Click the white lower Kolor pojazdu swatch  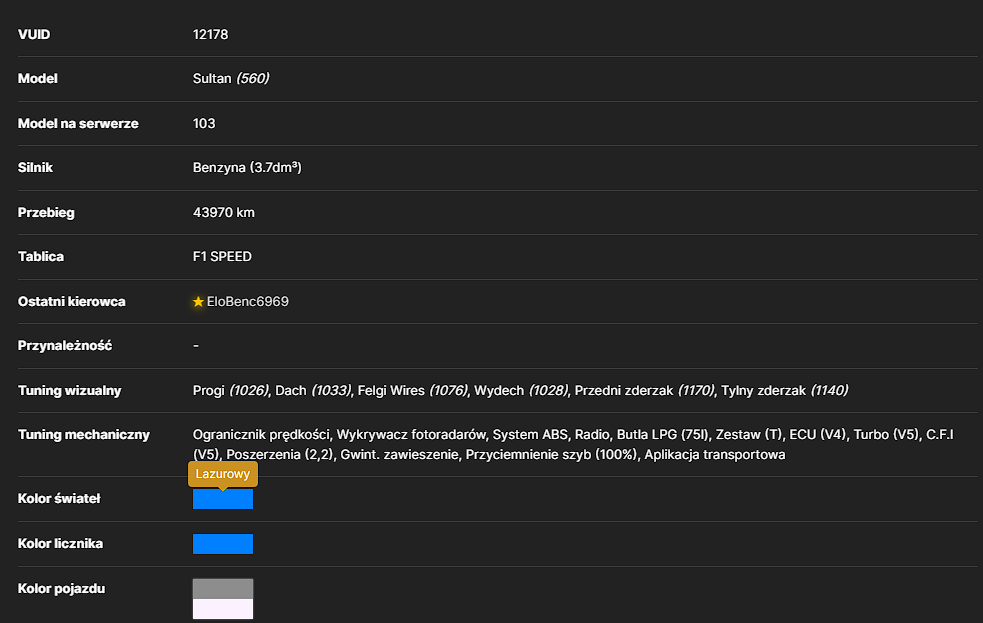coord(223,609)
